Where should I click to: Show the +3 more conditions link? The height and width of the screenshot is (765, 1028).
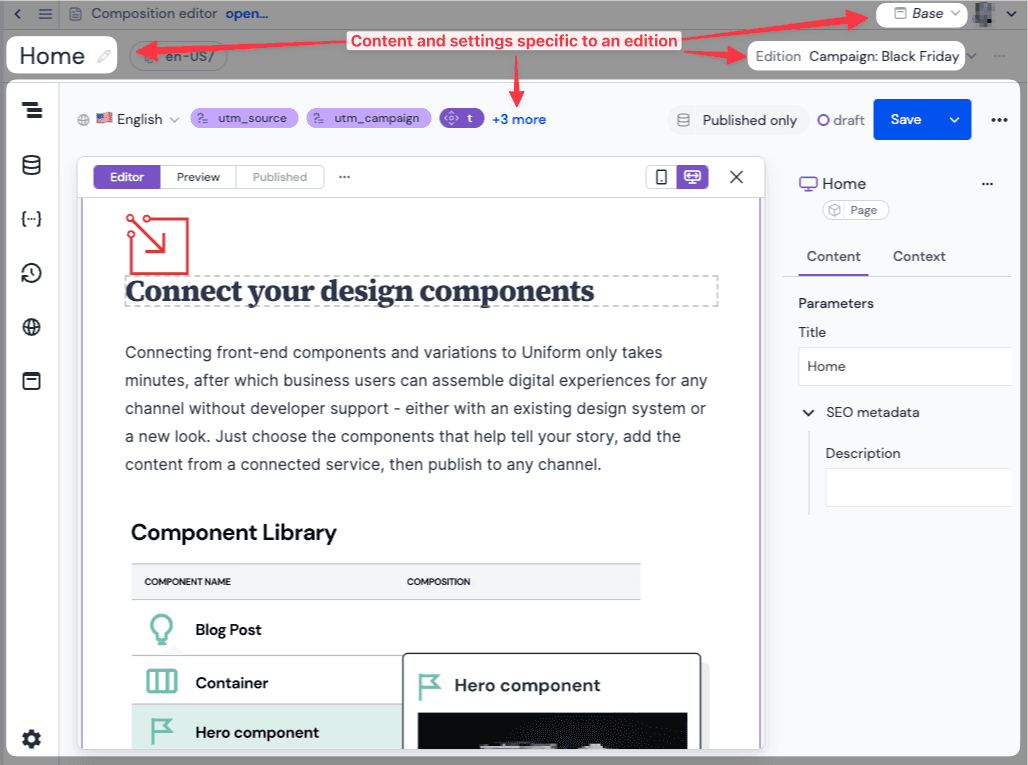point(519,119)
